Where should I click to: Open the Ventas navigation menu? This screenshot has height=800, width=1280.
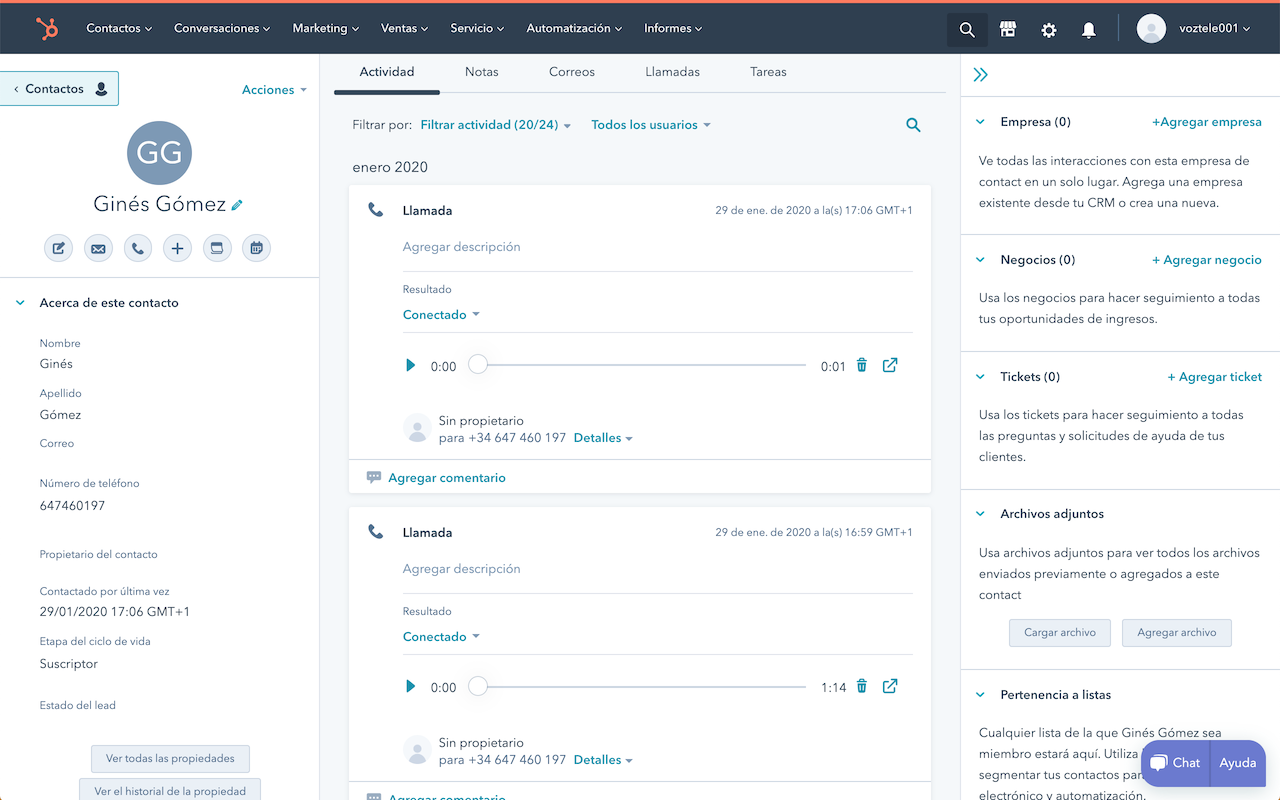click(x=404, y=29)
